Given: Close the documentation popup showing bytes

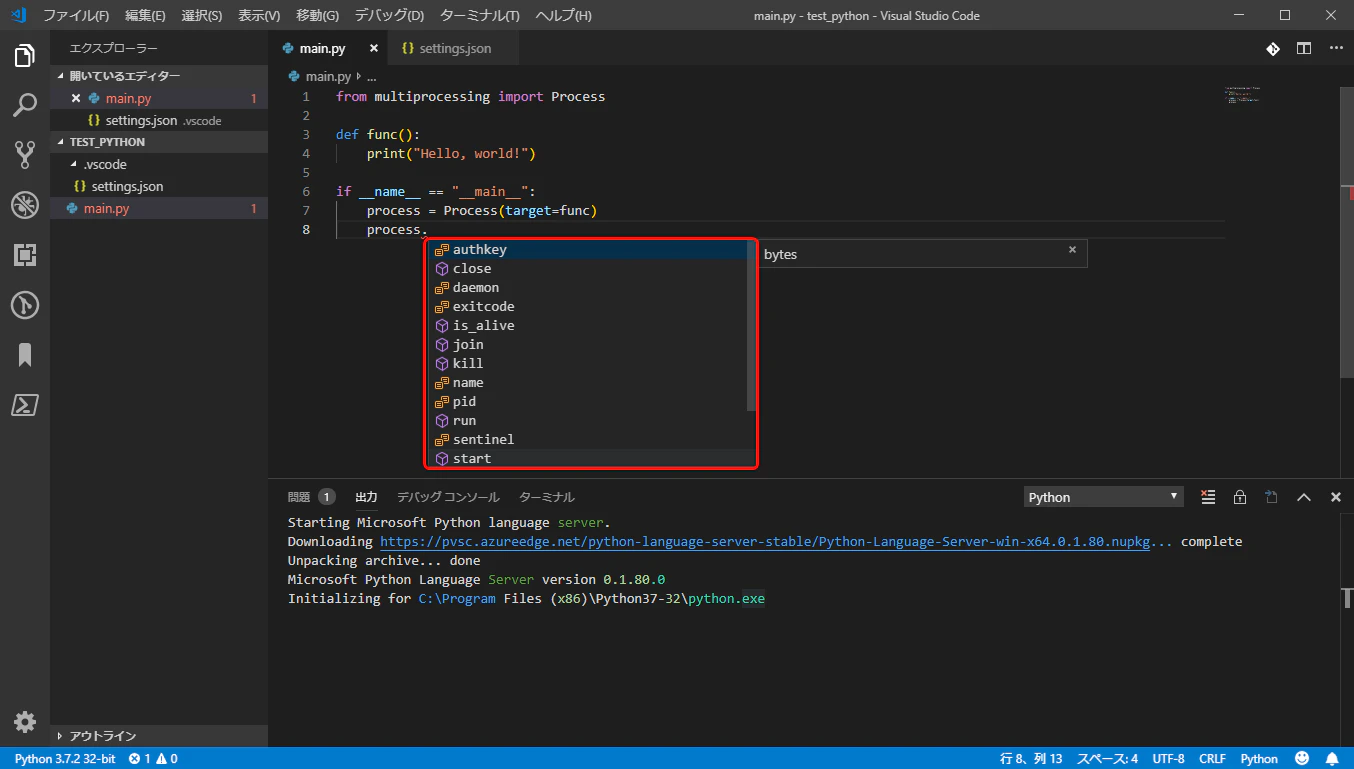Looking at the screenshot, I should [1072, 250].
